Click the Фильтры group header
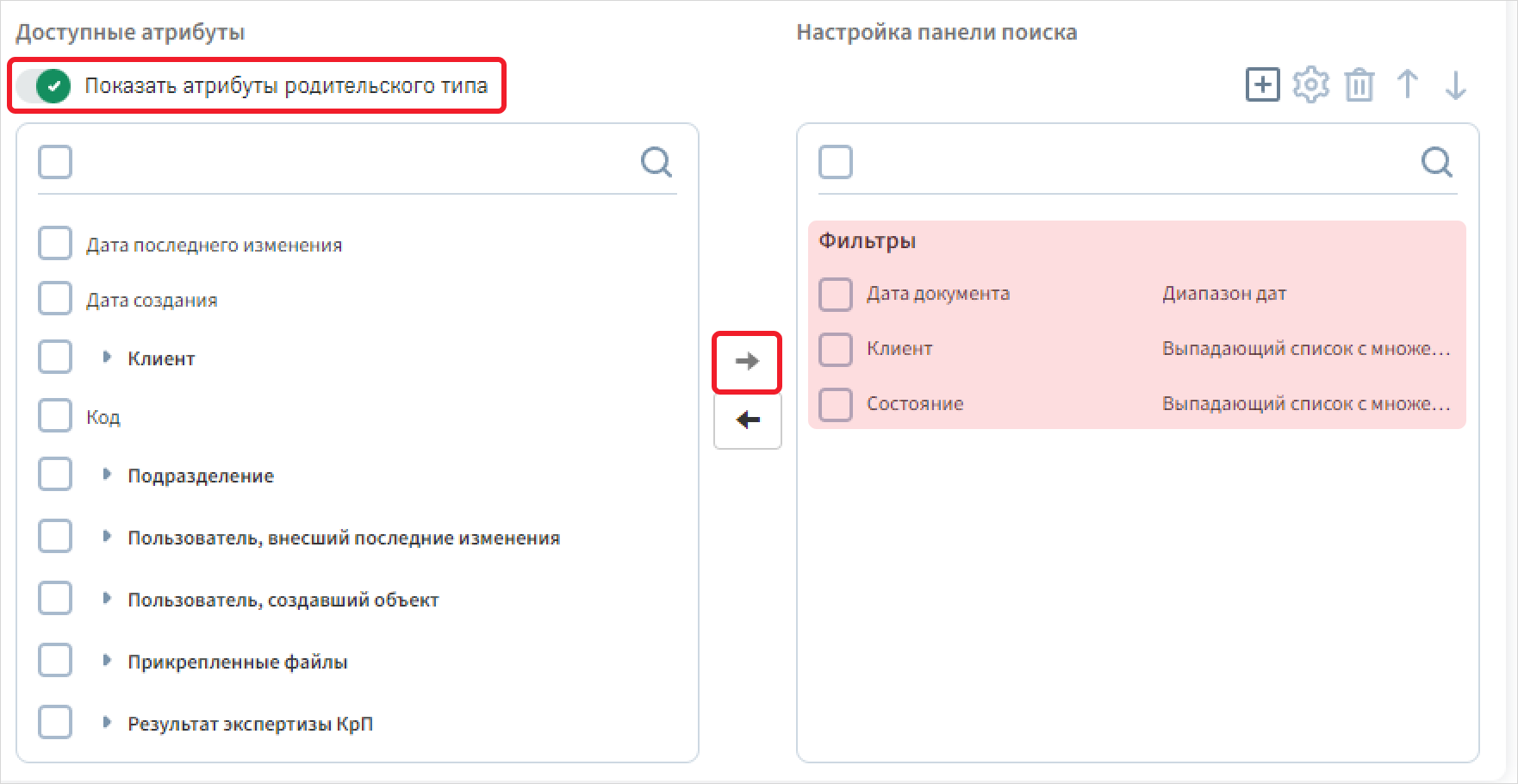 [x=867, y=240]
